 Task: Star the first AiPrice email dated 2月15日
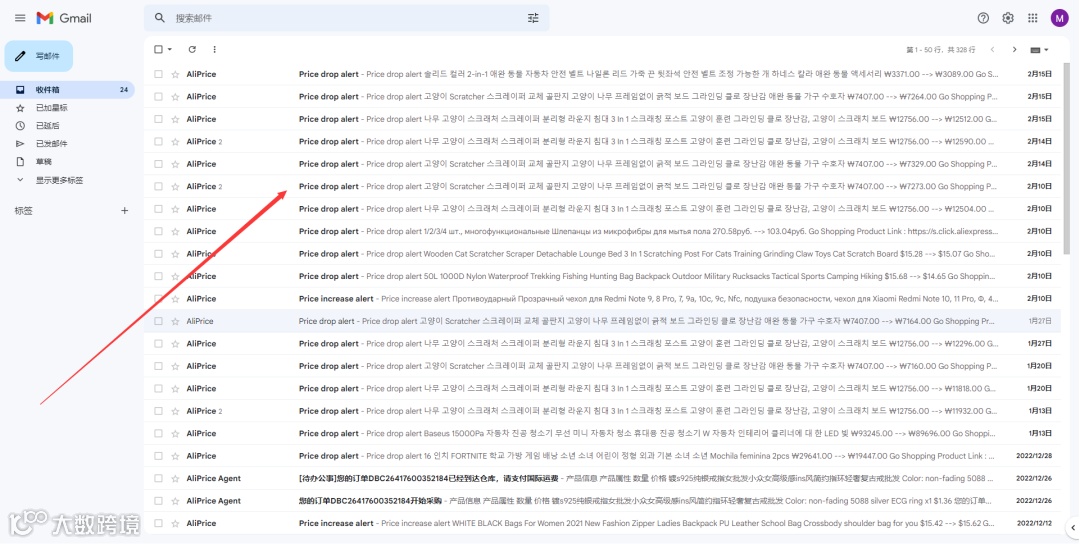175,74
